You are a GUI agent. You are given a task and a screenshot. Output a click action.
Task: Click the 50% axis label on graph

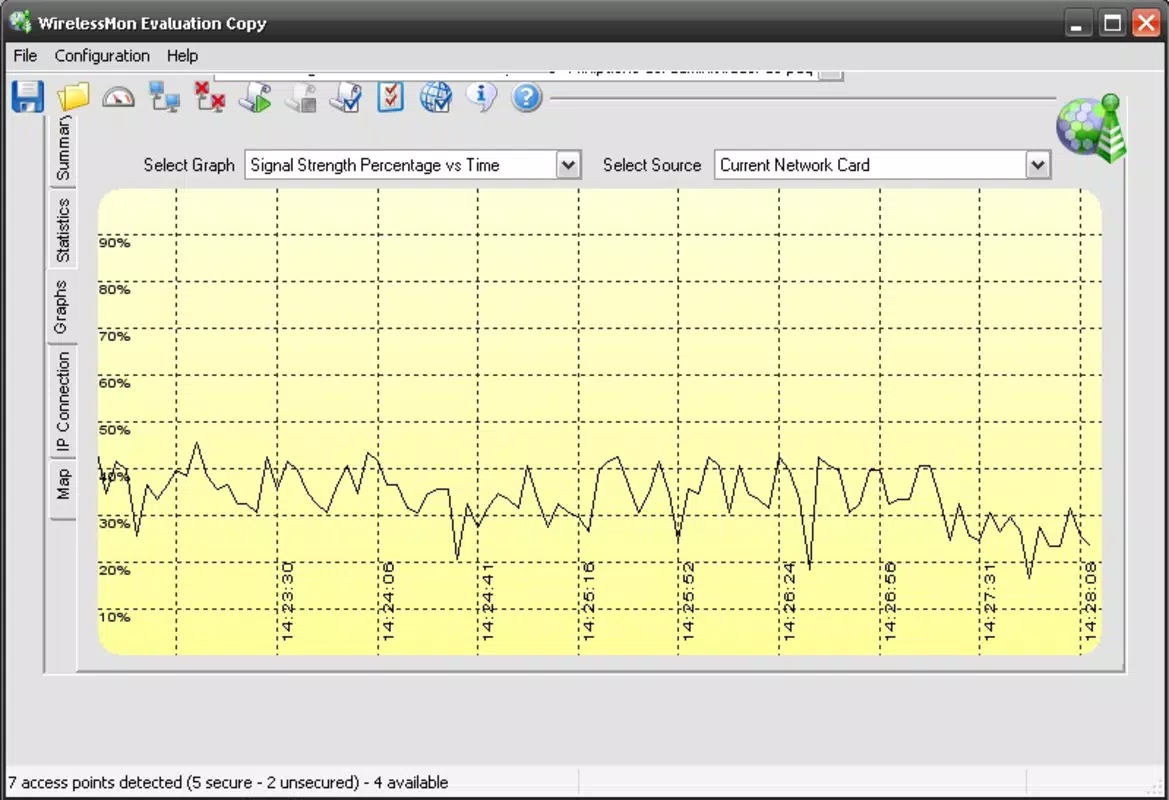[114, 429]
